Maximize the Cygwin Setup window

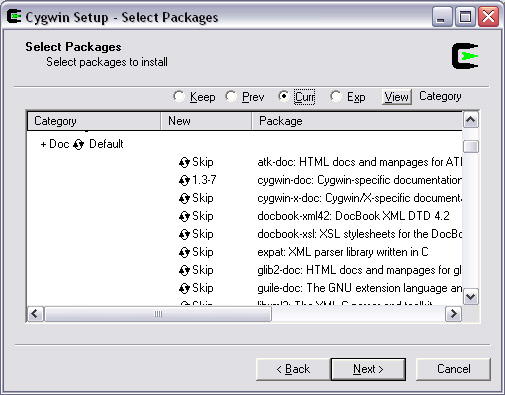pos(465,17)
